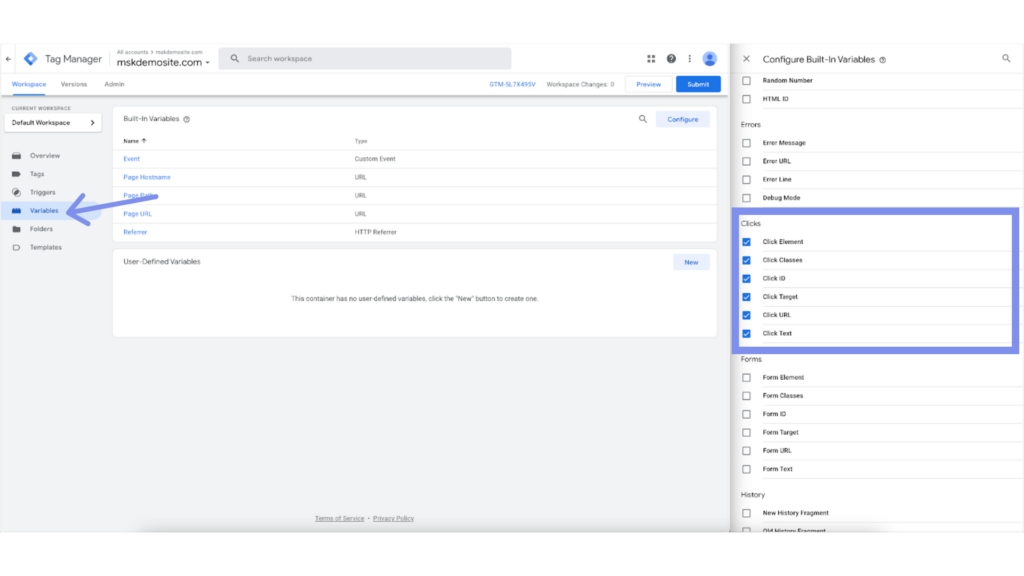This screenshot has width=1024, height=576.
Task: Enable the Random Number checkbox
Action: [746, 80]
